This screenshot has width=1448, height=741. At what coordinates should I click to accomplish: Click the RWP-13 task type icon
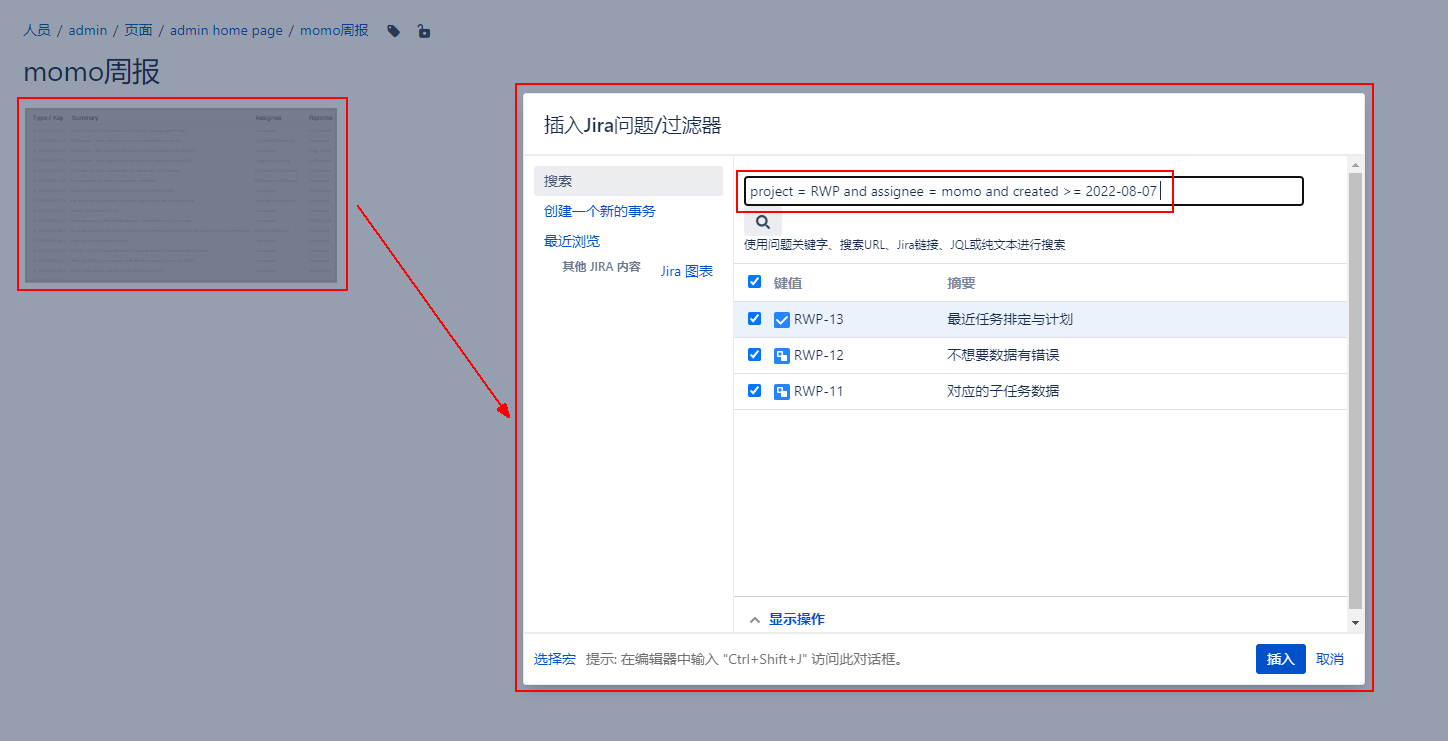(782, 320)
